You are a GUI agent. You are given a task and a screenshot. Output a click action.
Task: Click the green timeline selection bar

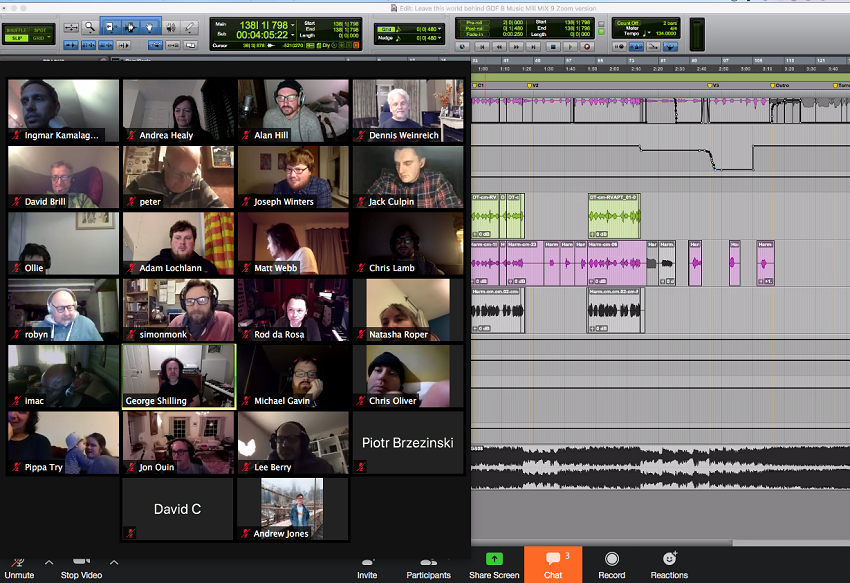(660, 78)
